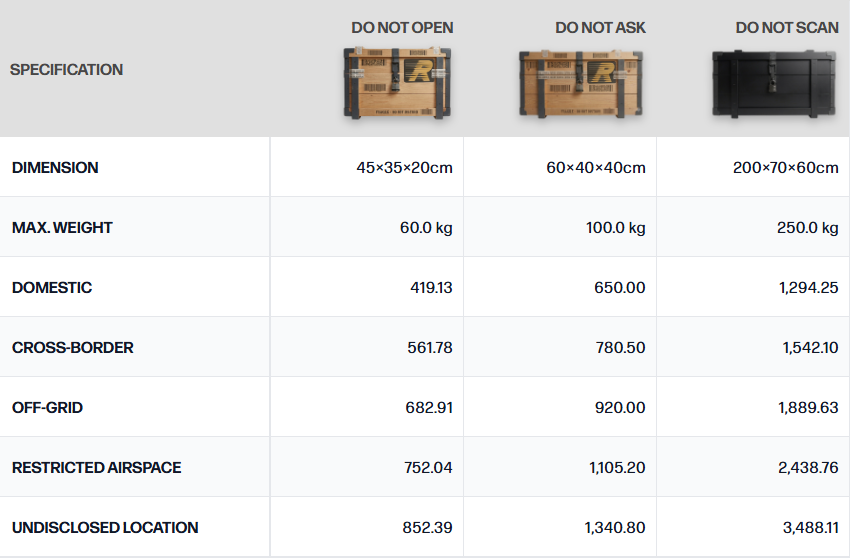This screenshot has width=850, height=559.
Task: Select the DO NOT ASK column header
Action: click(600, 28)
